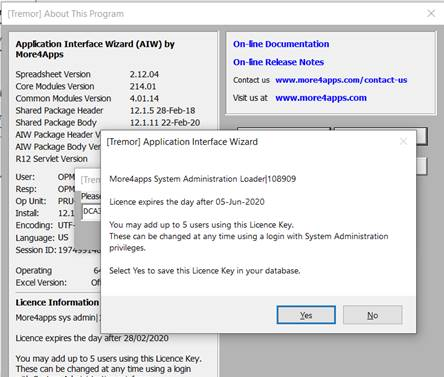The height and width of the screenshot is (377, 444).
Task: Click the R12 Servlet Version label
Action: coord(51,159)
